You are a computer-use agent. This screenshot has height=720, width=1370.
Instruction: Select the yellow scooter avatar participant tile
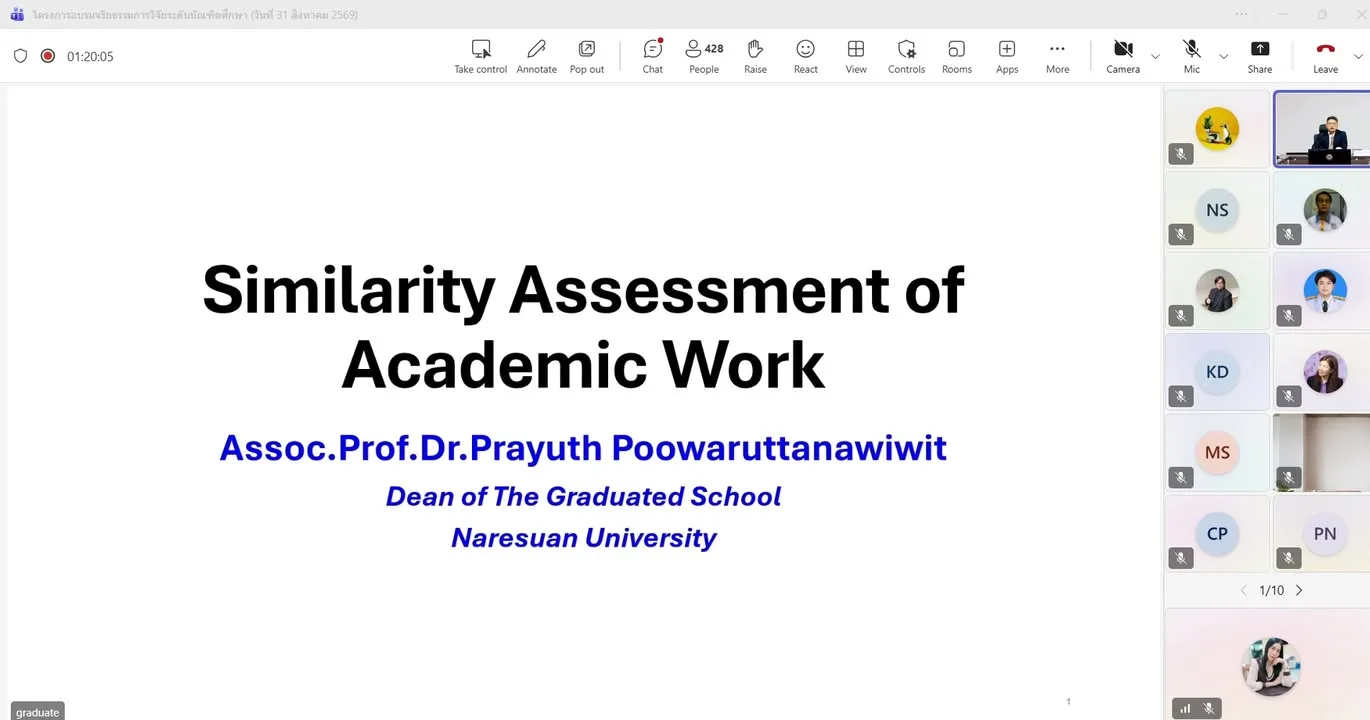tap(1217, 128)
